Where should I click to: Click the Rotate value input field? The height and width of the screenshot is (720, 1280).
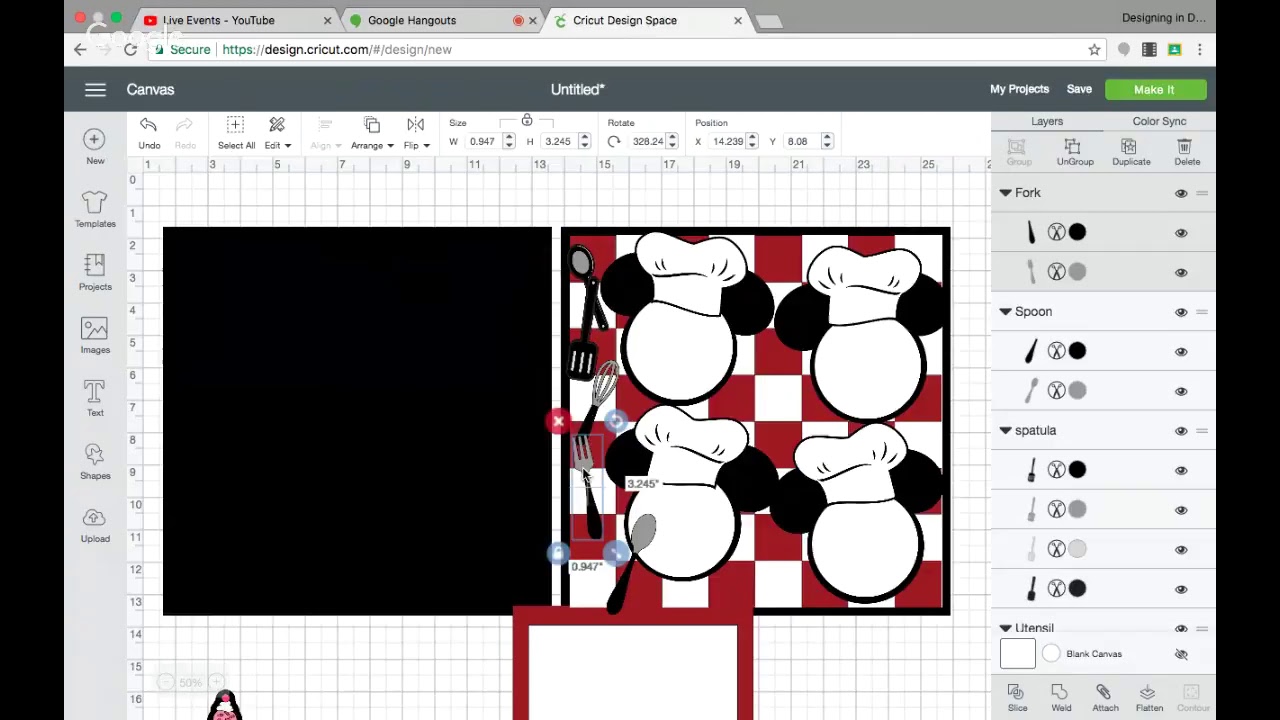(x=647, y=142)
